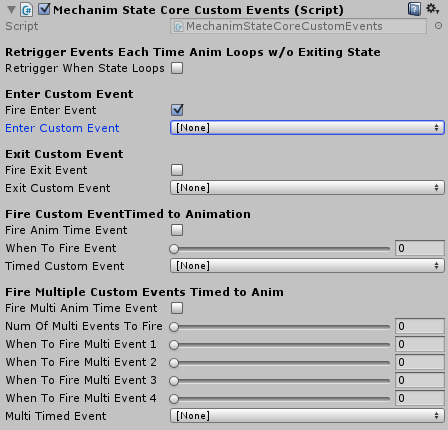Uncheck Fire Enter Event
This screenshot has height=430, width=448.
point(177,110)
